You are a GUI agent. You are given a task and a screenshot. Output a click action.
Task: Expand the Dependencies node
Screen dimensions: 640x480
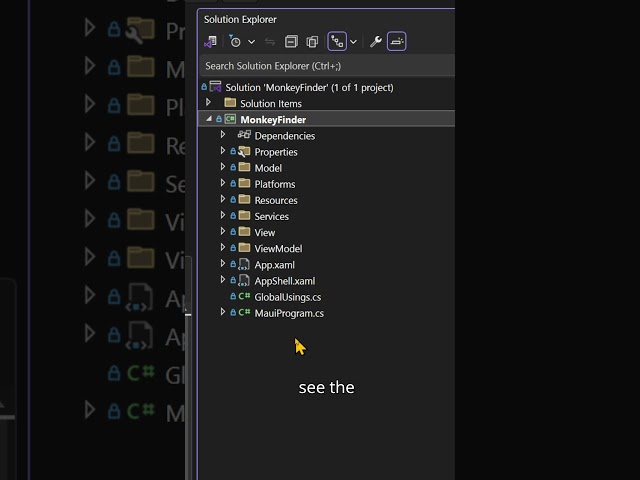pos(223,135)
